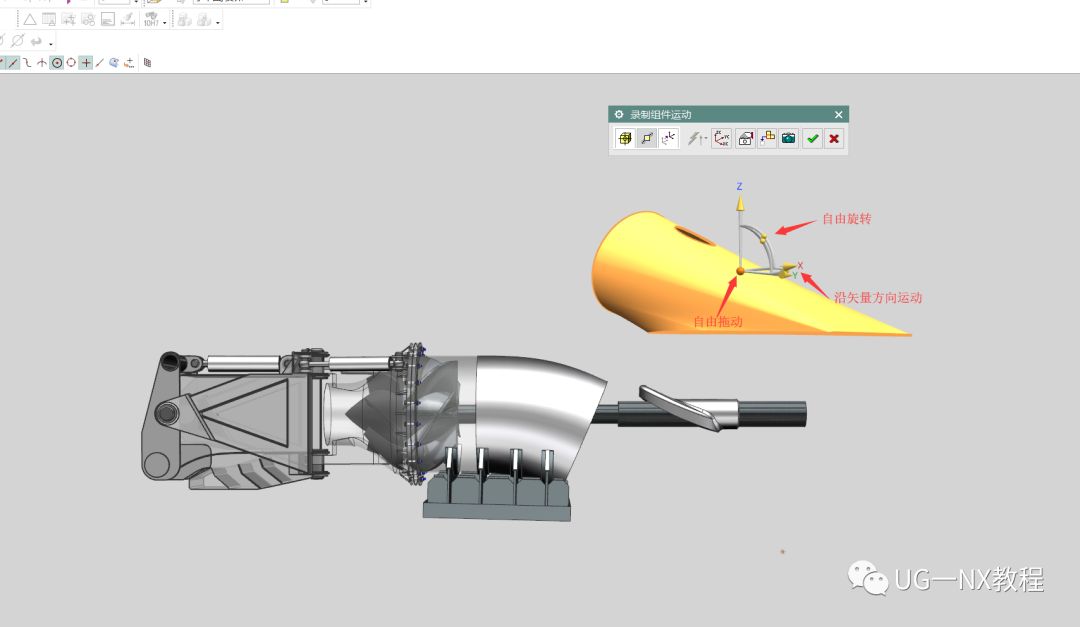The height and width of the screenshot is (627, 1080).
Task: Open the dropdown arrow beside the lightning icon
Action: click(x=705, y=139)
